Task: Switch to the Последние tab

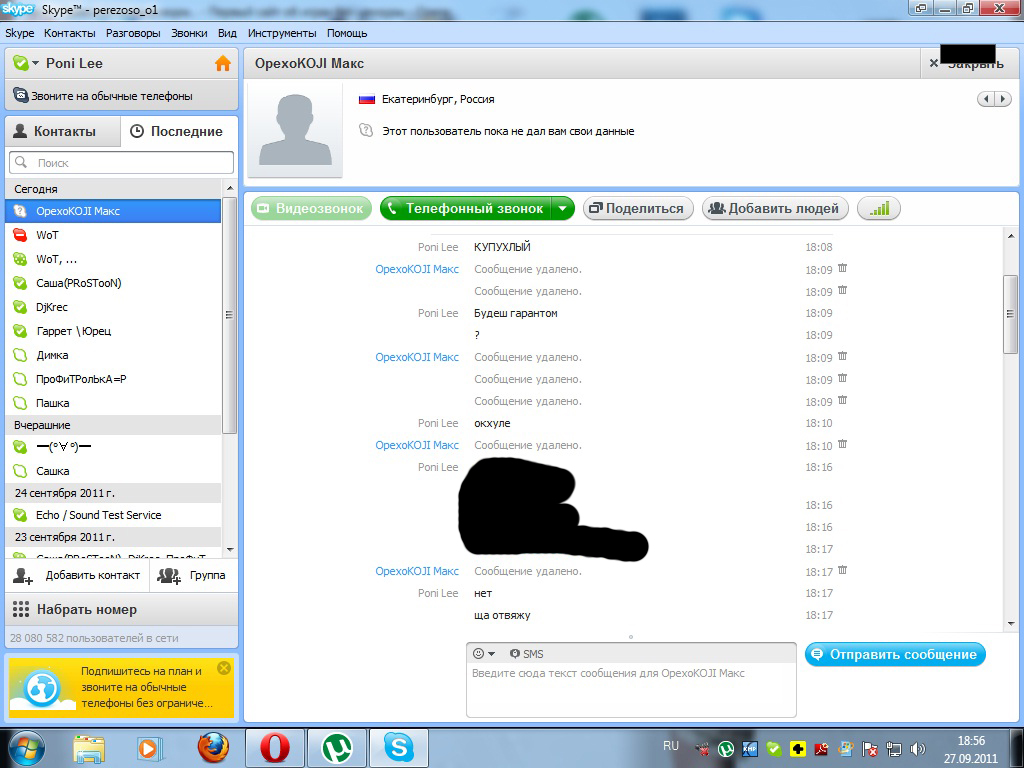Action: pos(178,131)
